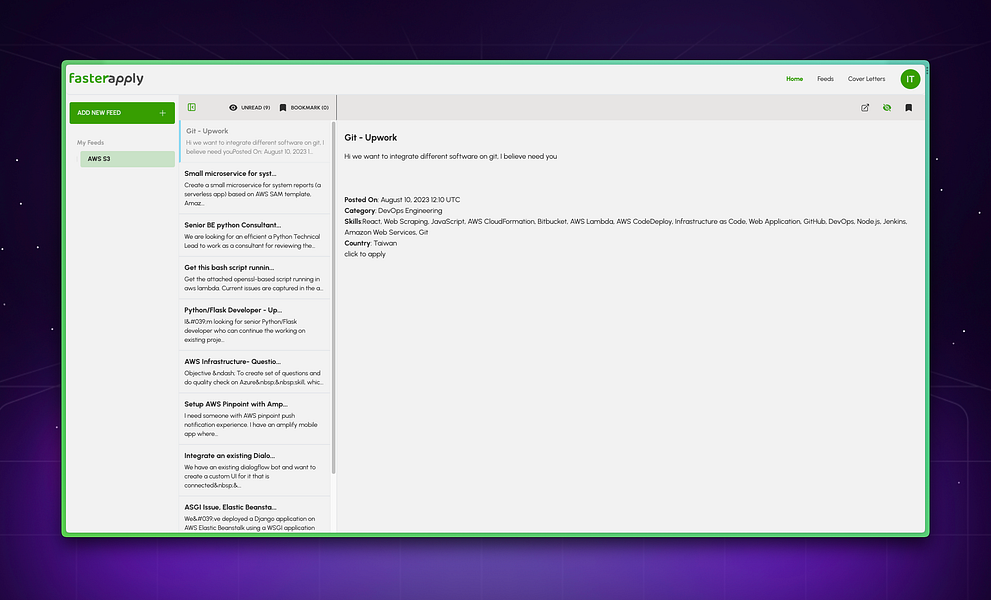The image size is (991, 600).
Task: Open the IT user avatar menu
Action: tap(910, 79)
